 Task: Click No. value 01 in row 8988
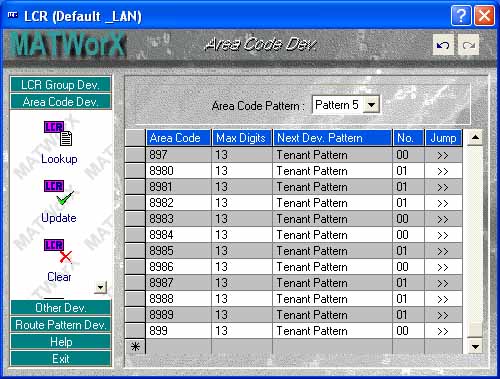tap(408, 299)
